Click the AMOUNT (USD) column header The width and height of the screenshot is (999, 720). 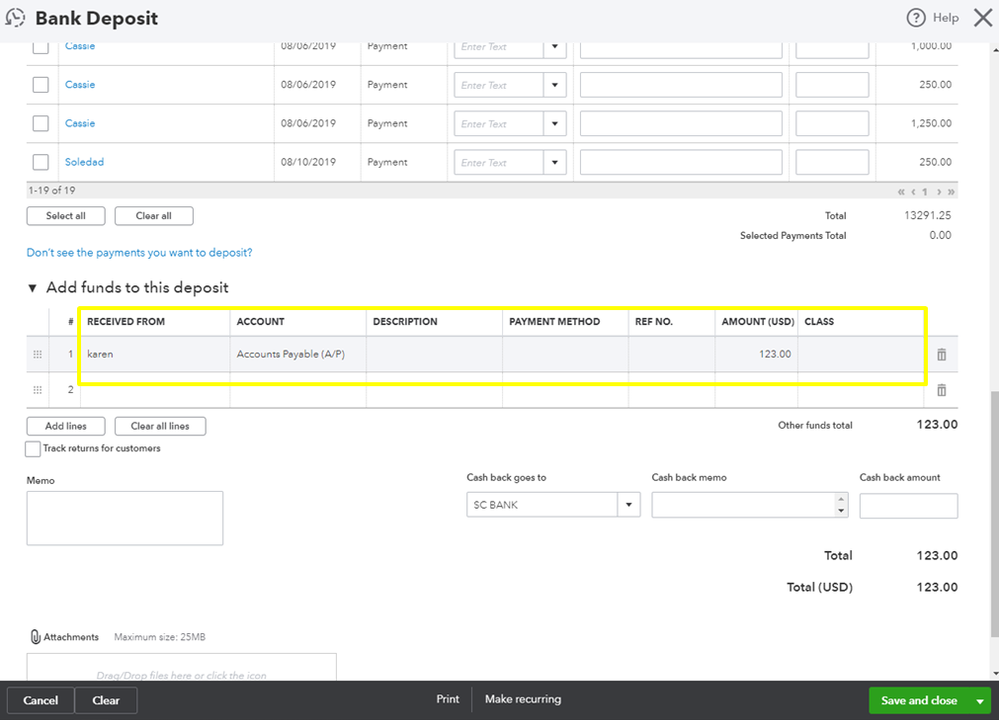[x=758, y=322]
